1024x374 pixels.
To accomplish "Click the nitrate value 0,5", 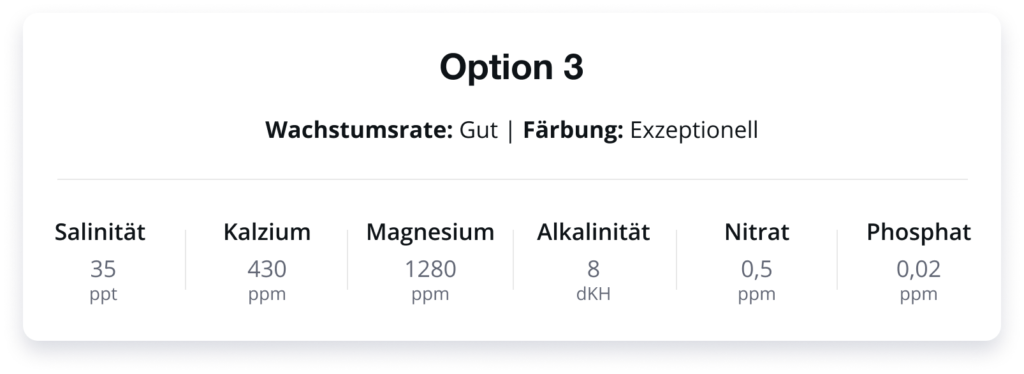I will click(x=757, y=270).
